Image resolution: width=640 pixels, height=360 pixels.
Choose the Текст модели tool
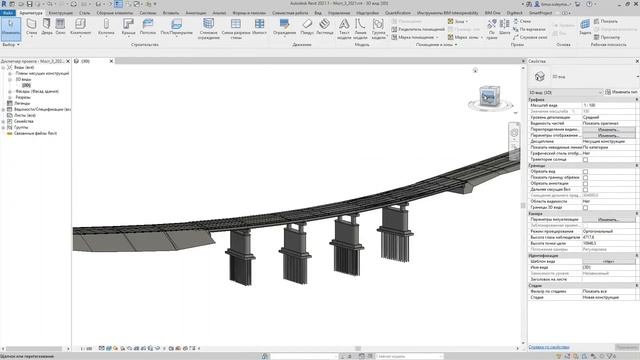point(344,29)
